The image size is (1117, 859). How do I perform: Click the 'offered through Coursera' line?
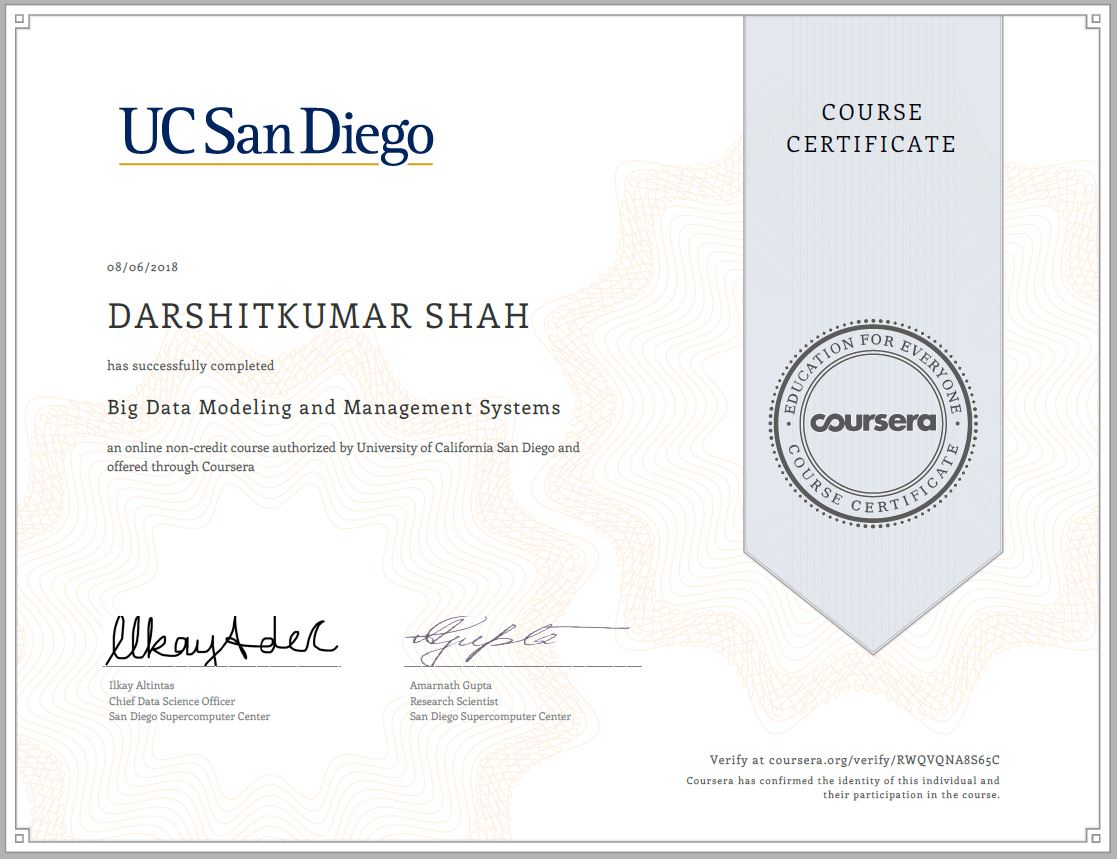[x=180, y=467]
